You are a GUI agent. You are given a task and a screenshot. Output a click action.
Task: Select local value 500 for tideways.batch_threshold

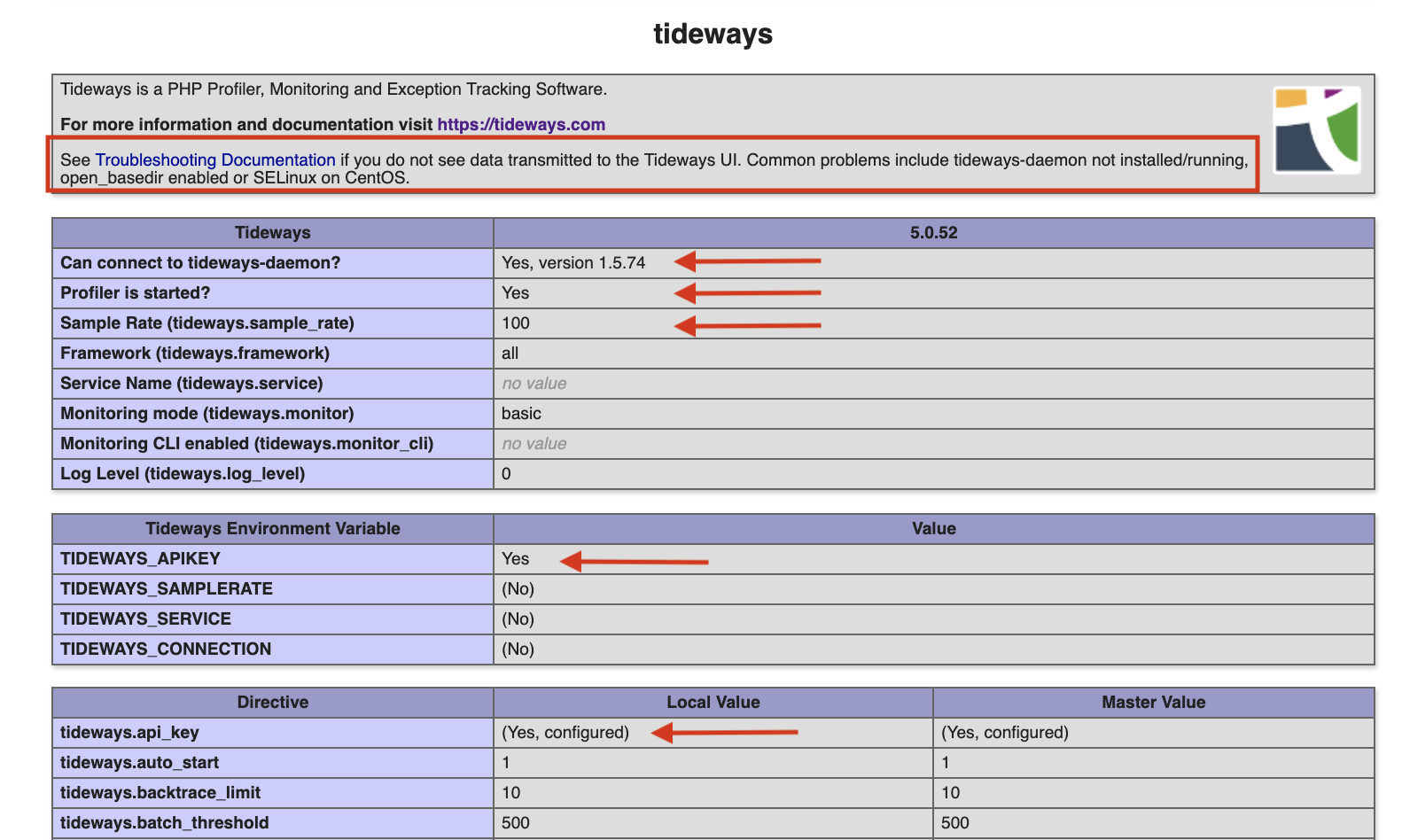point(516,823)
